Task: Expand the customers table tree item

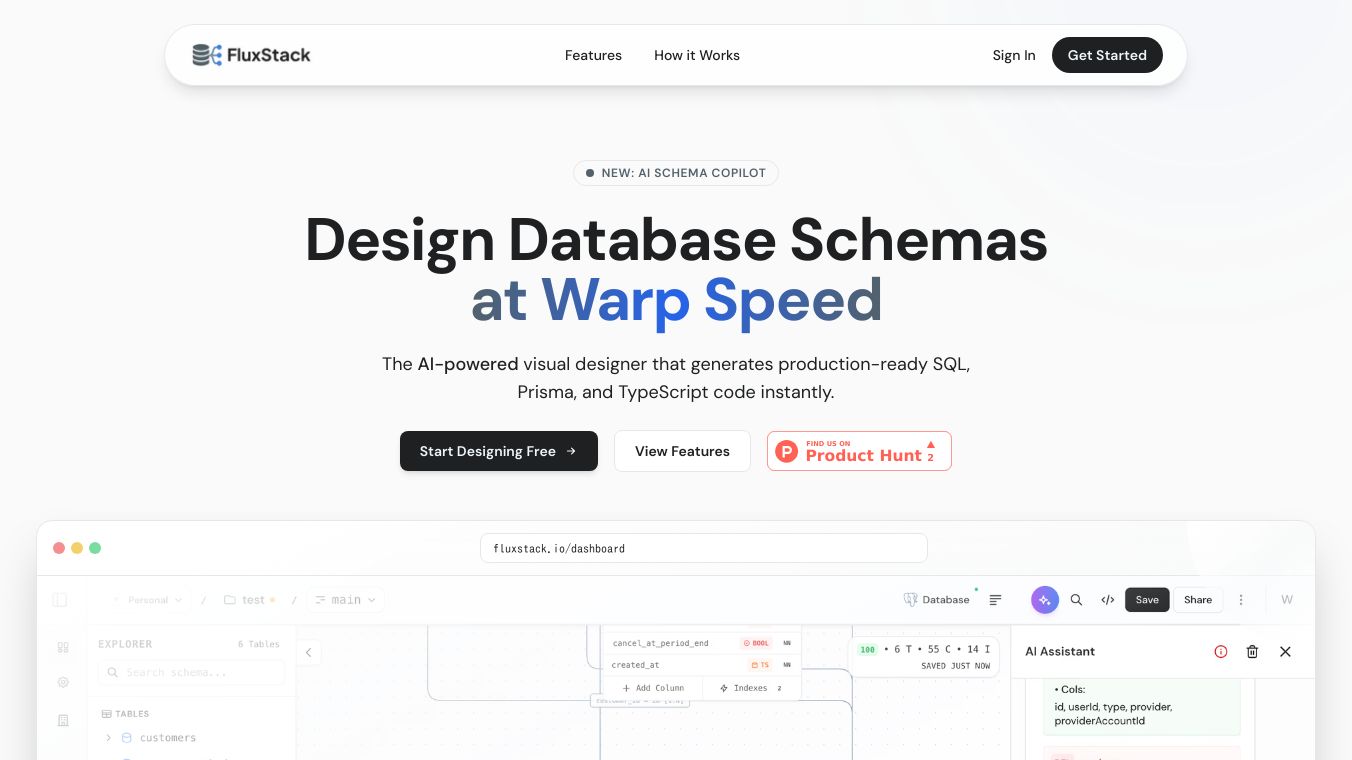Action: coord(109,738)
